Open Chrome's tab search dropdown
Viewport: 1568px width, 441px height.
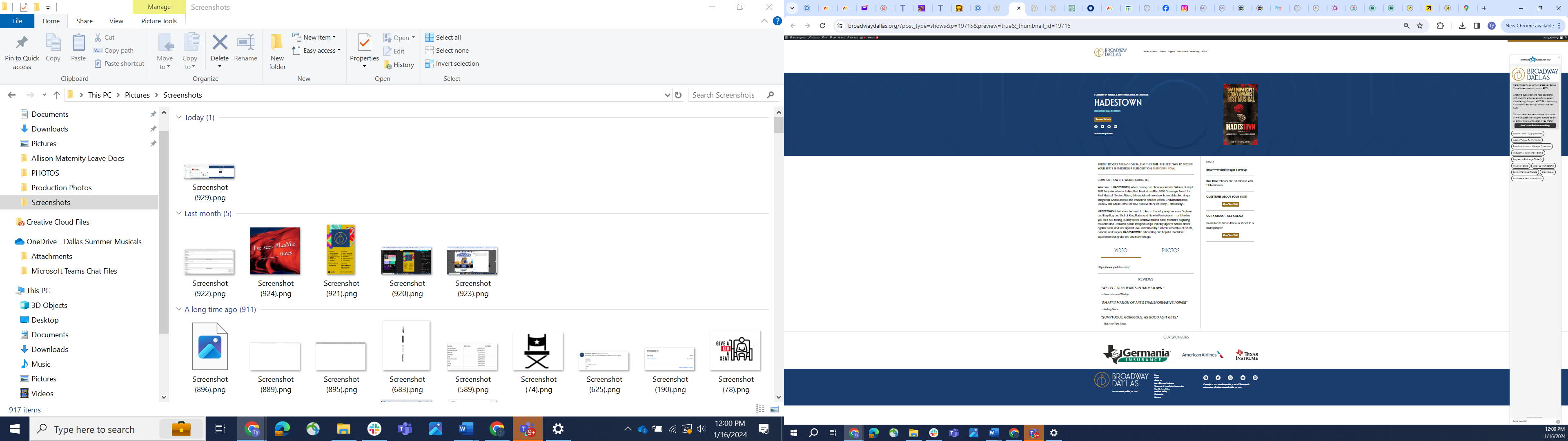pyautogui.click(x=792, y=8)
